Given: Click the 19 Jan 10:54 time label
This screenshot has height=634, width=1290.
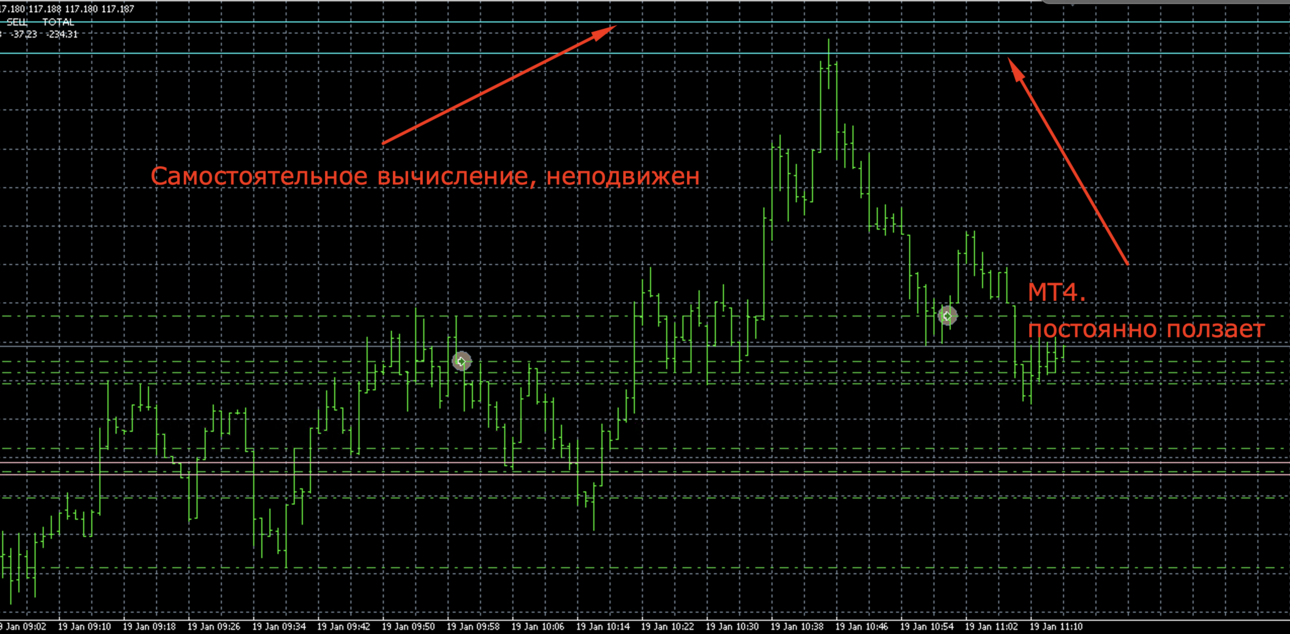Looking at the screenshot, I should [x=929, y=627].
